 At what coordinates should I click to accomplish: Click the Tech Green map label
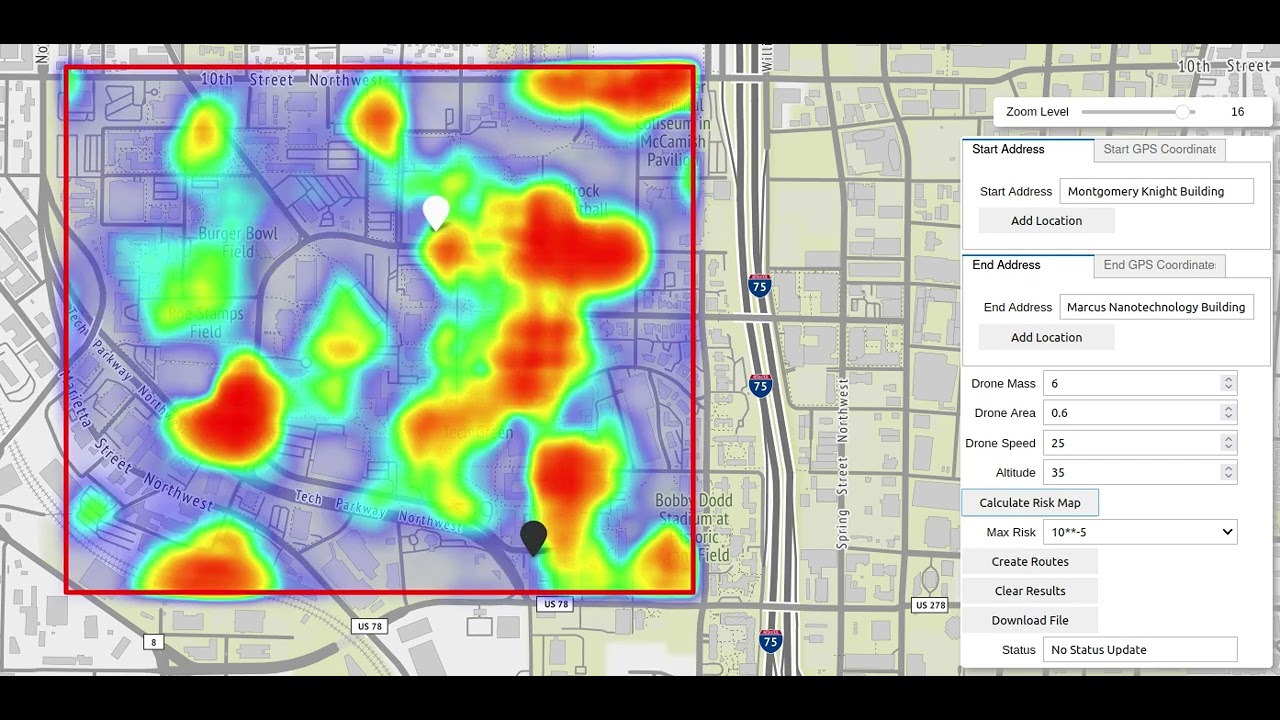tap(478, 433)
